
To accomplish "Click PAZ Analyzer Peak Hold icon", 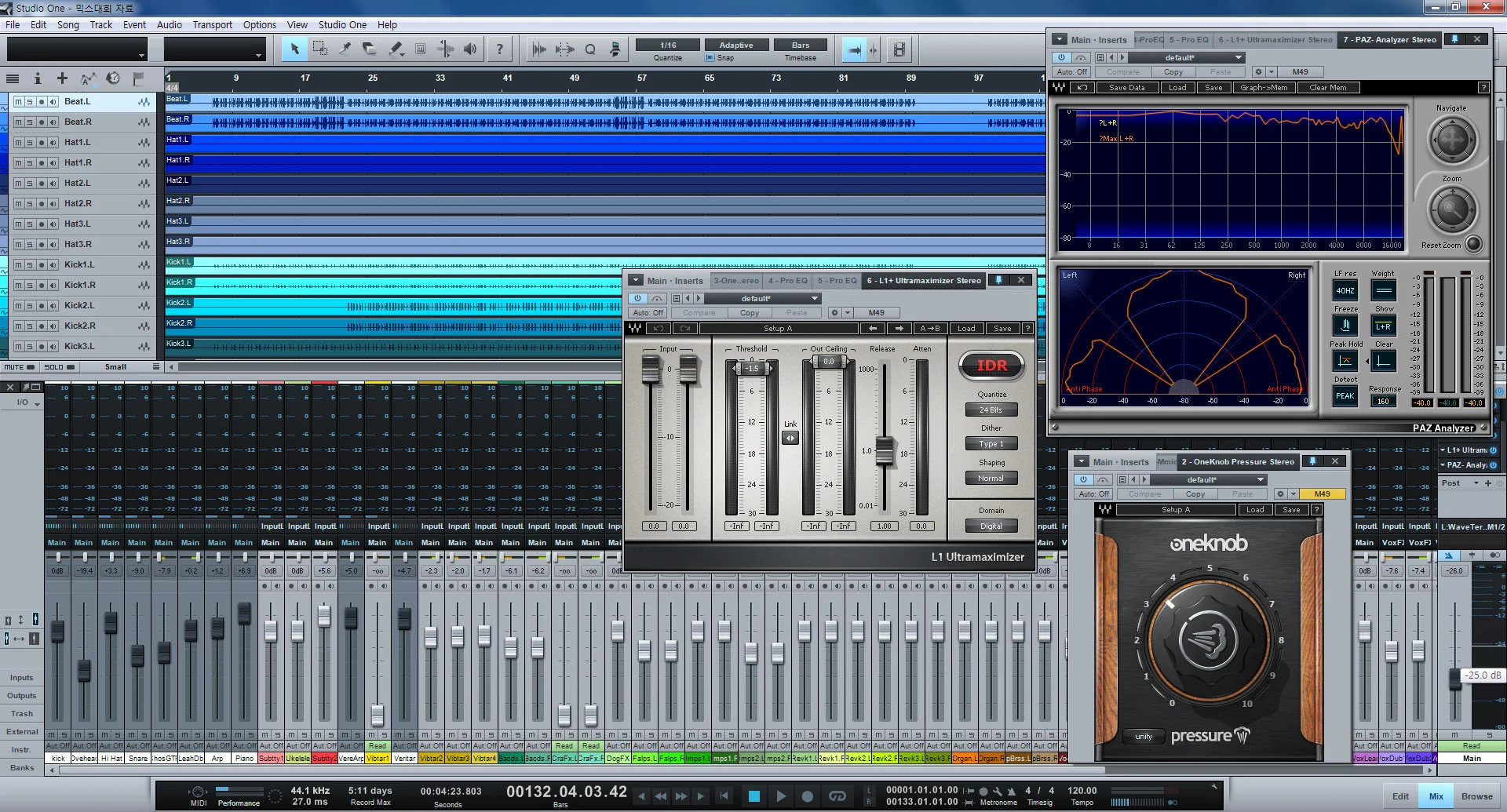I will tap(1345, 361).
